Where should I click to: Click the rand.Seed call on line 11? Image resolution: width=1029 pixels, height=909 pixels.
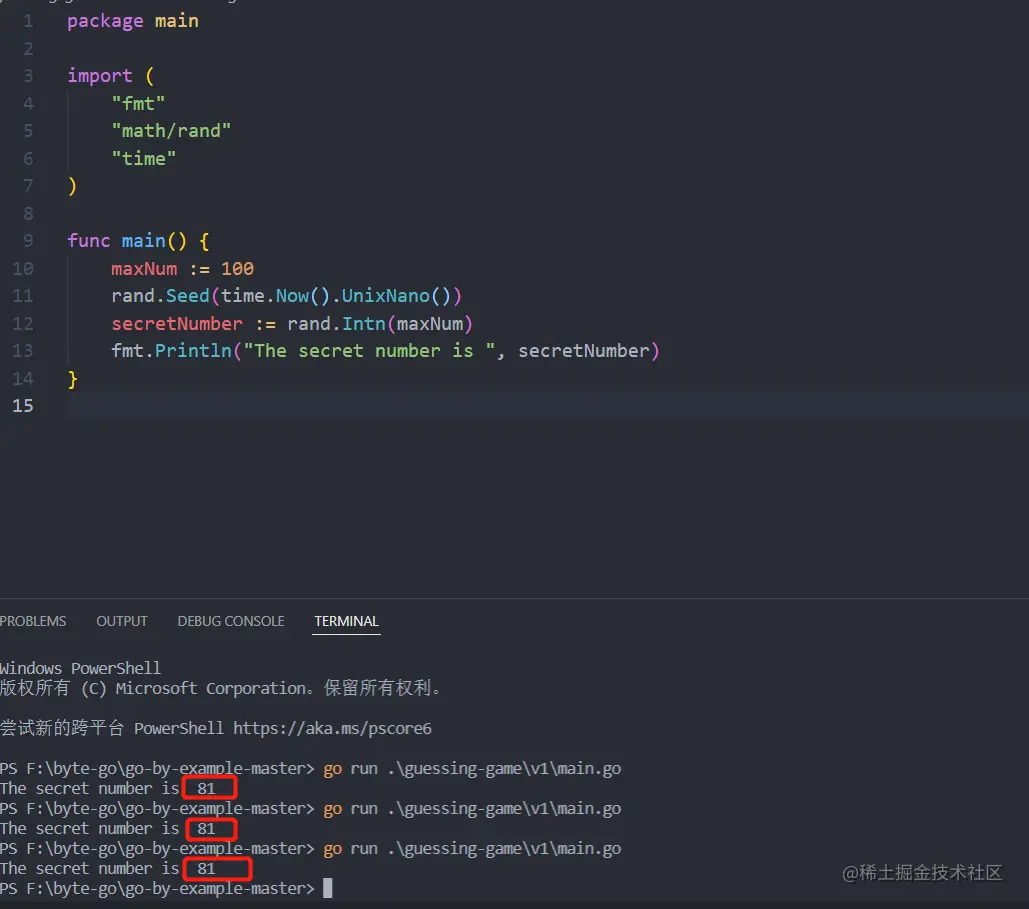pyautogui.click(x=286, y=296)
